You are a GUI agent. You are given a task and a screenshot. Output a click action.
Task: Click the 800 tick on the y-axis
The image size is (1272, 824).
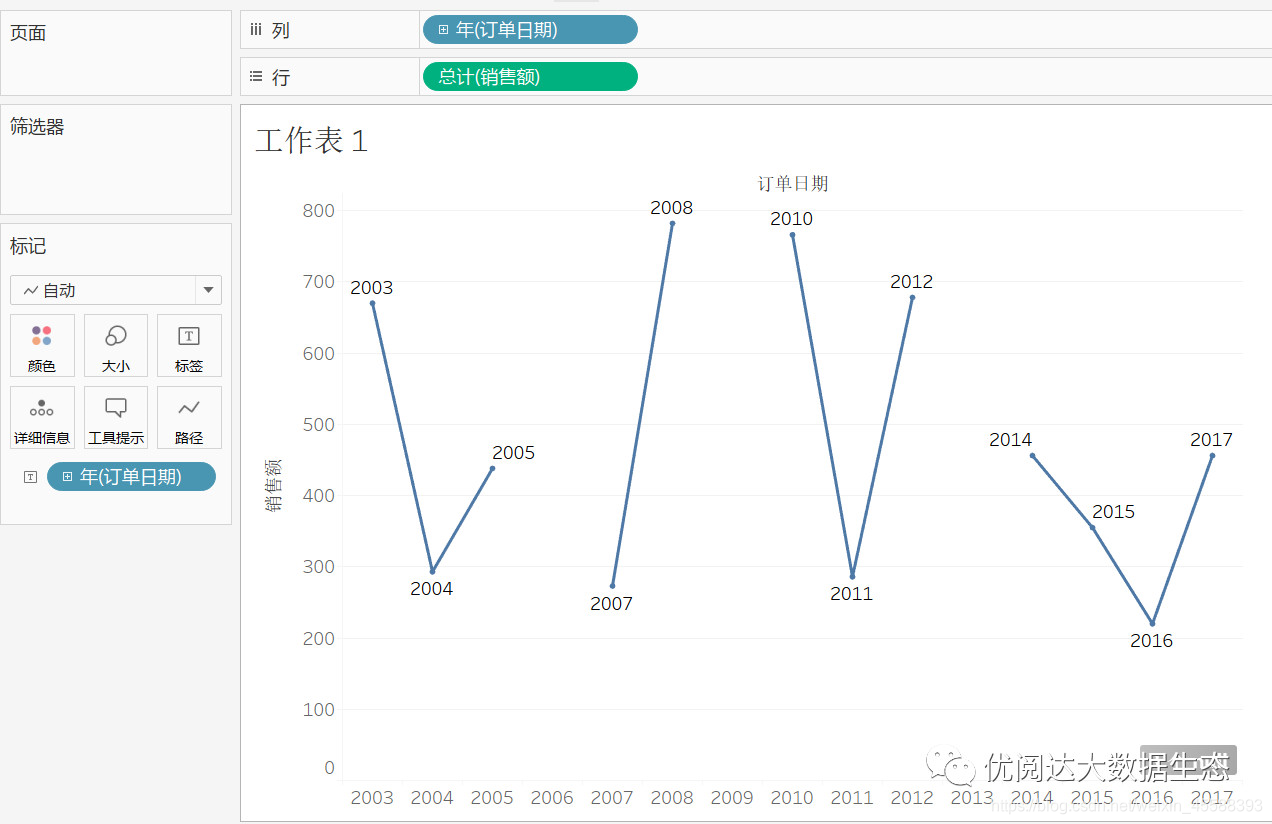click(x=319, y=211)
